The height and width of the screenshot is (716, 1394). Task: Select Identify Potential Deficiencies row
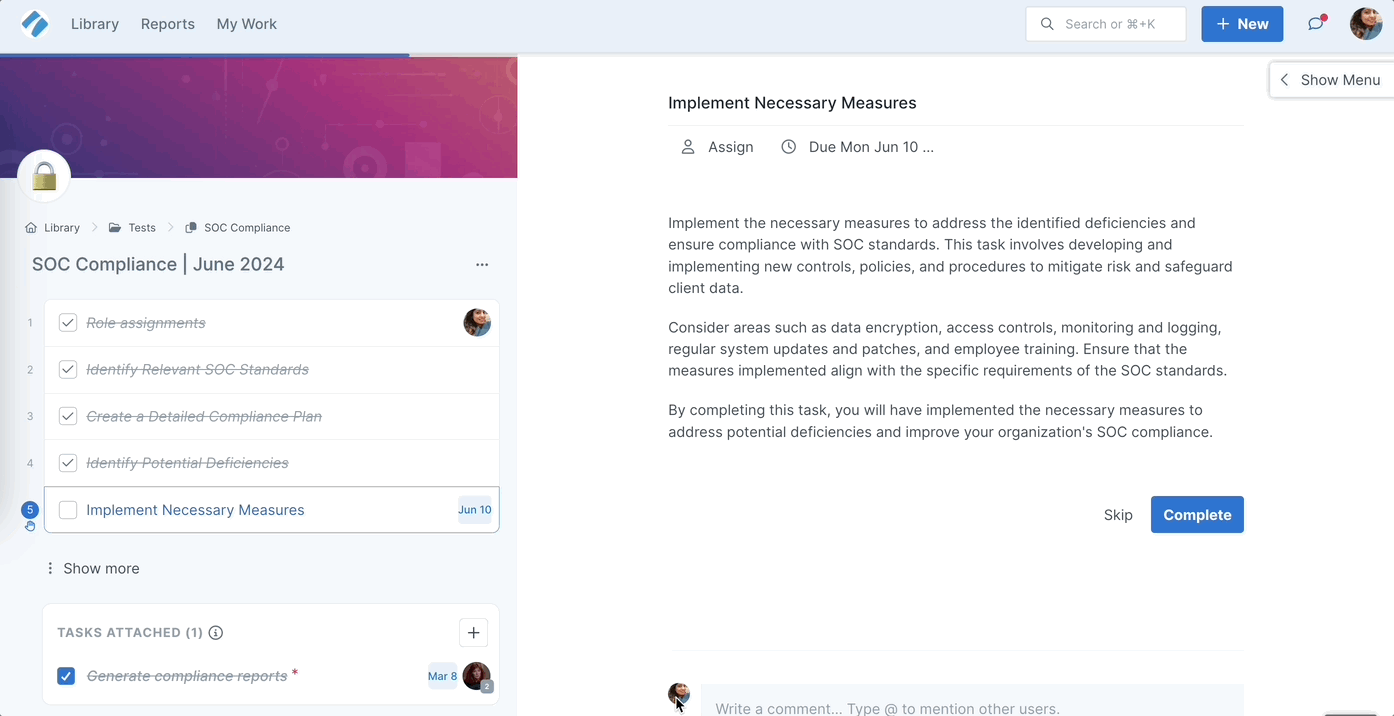tap(272, 463)
